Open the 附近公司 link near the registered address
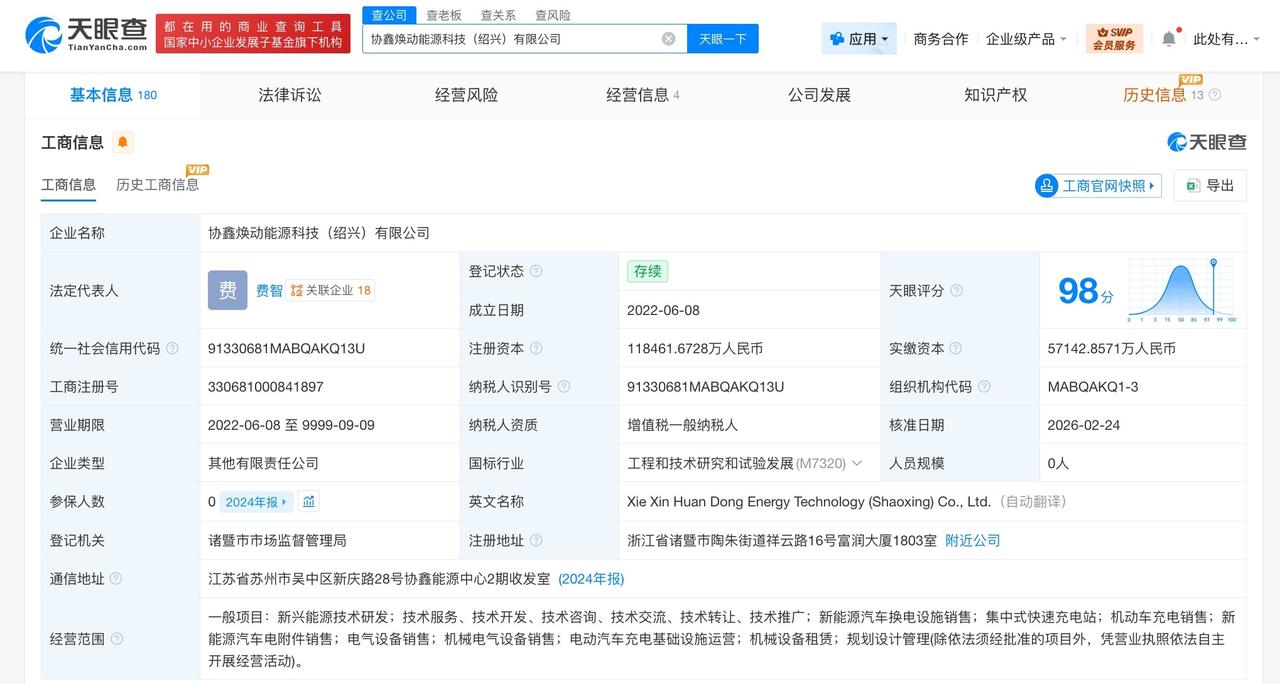 pyautogui.click(x=973, y=540)
